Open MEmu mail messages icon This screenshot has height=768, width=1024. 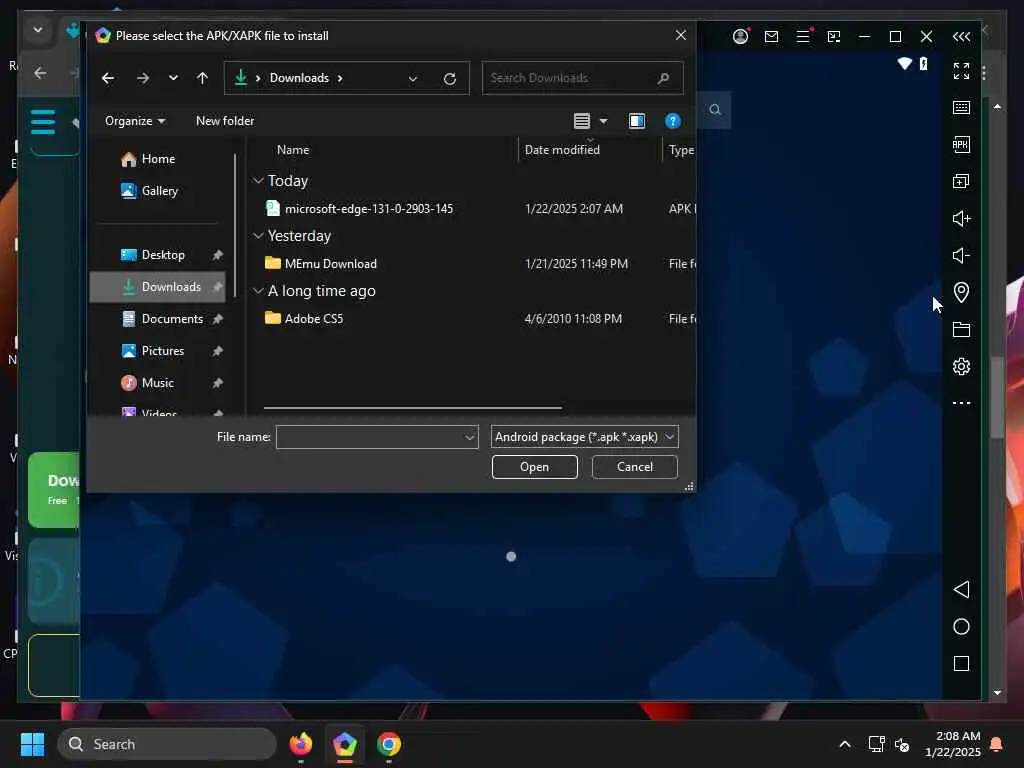771,37
